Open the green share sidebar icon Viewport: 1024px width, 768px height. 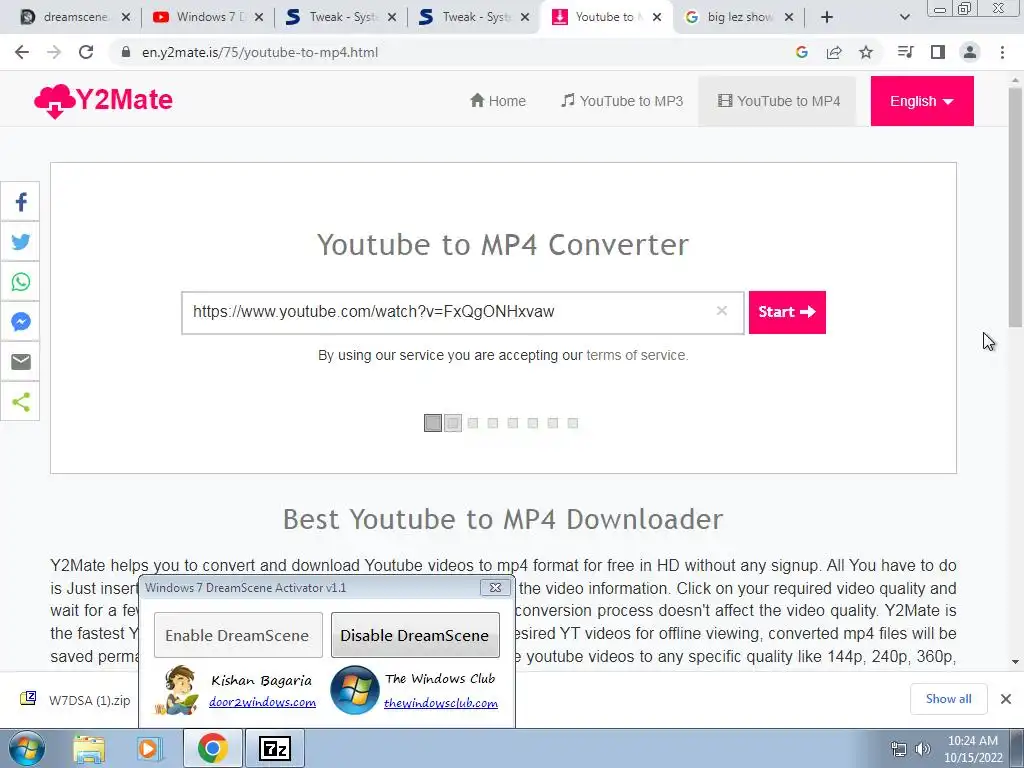(x=20, y=402)
